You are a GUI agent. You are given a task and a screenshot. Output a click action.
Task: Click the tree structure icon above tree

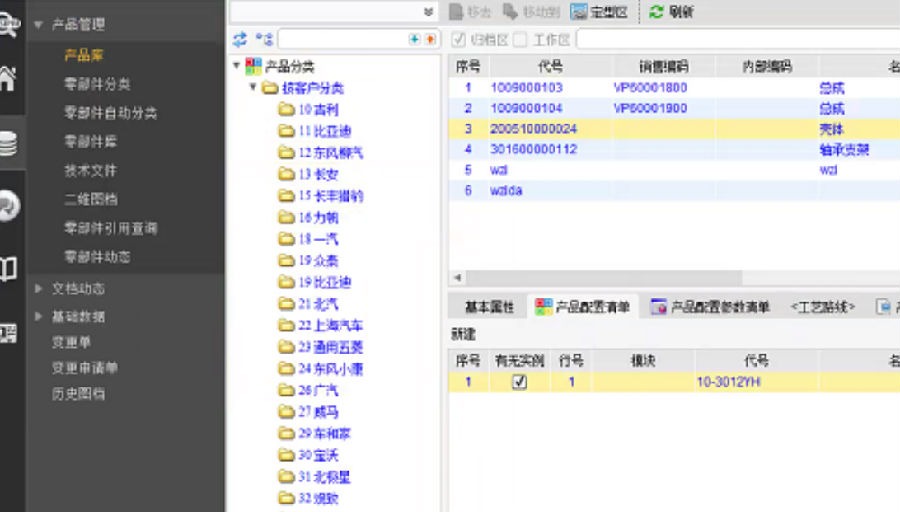point(264,39)
